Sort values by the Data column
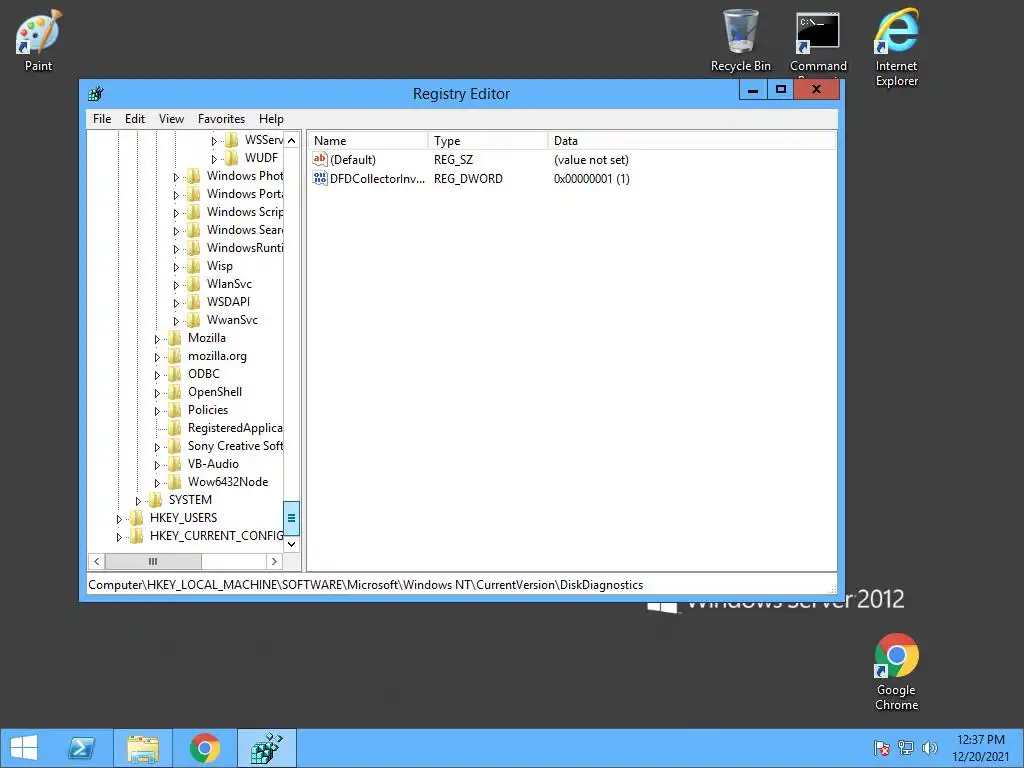Image resolution: width=1024 pixels, height=768 pixels. pyautogui.click(x=692, y=140)
